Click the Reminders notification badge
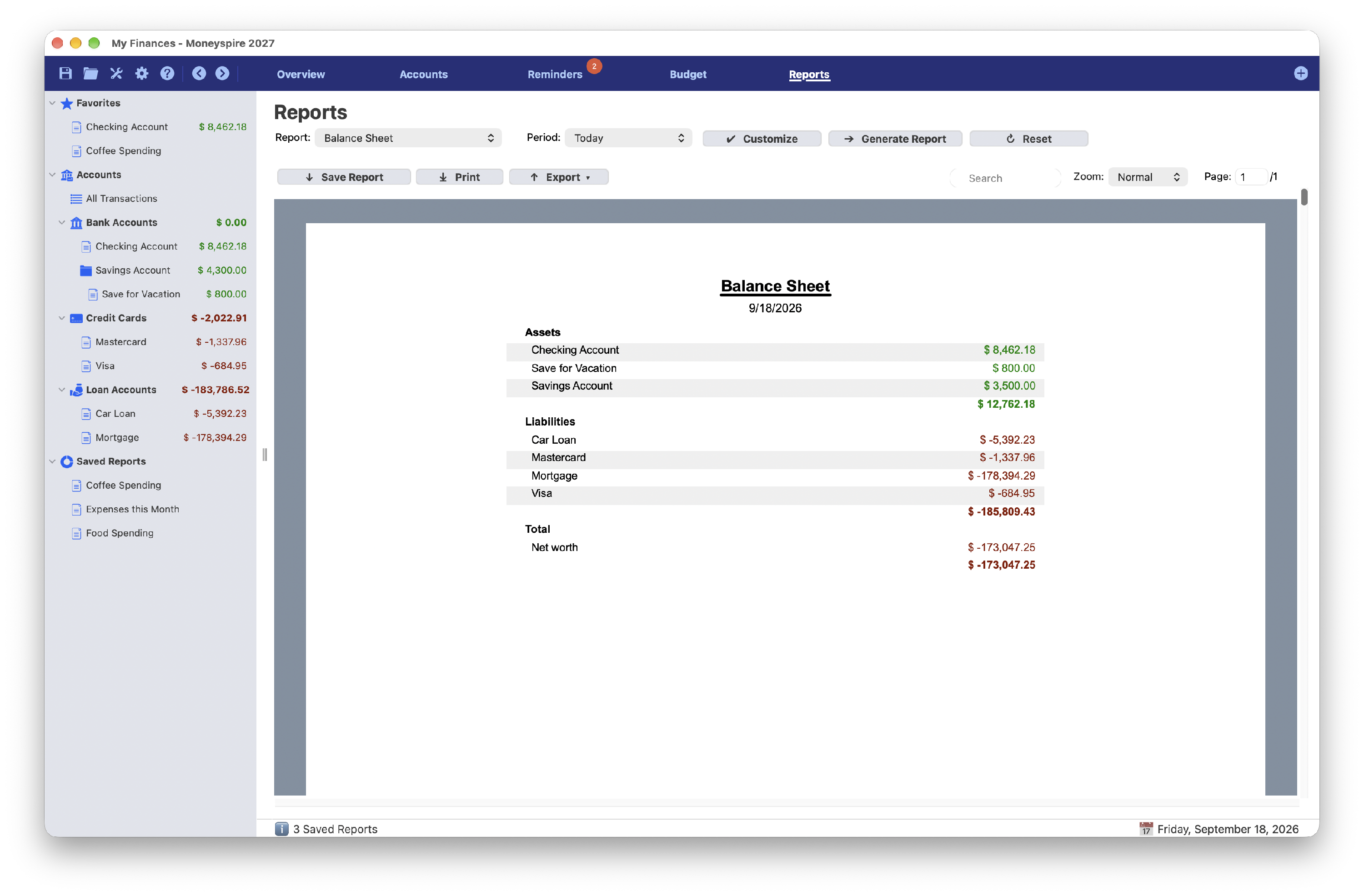Viewport: 1364px width, 896px height. tap(594, 66)
